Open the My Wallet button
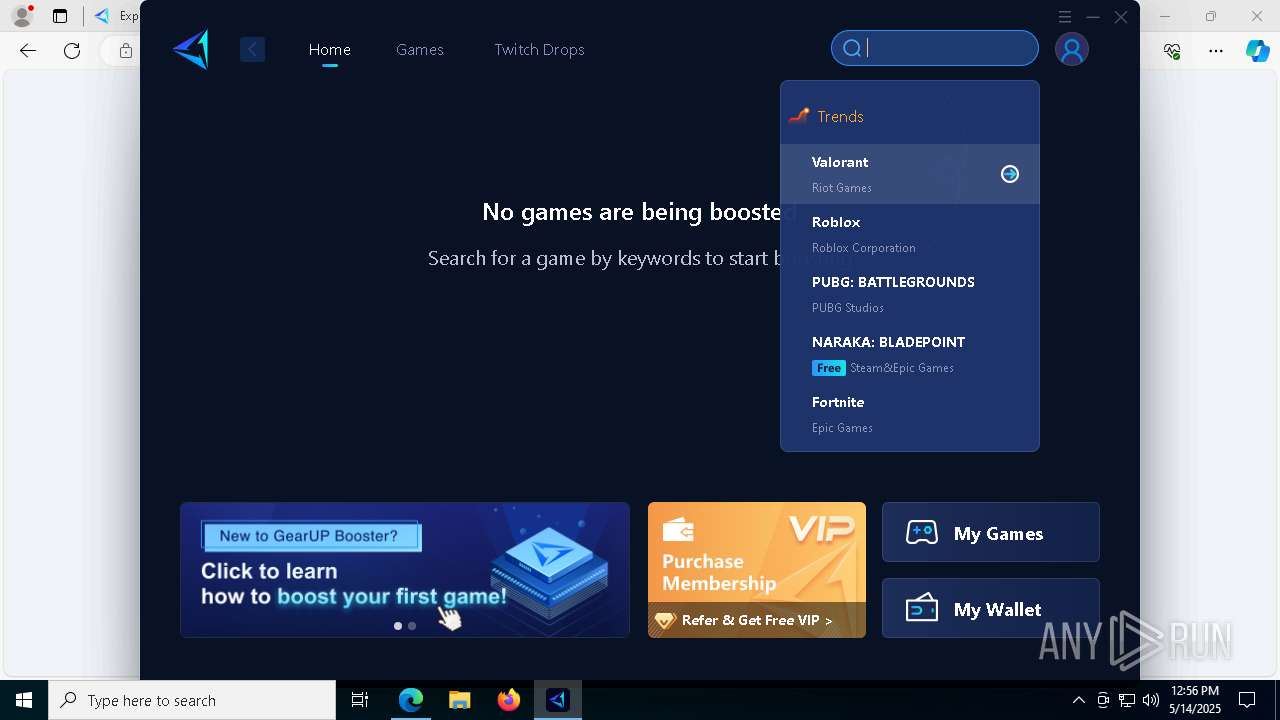Image resolution: width=1280 pixels, height=720 pixels. 991,608
